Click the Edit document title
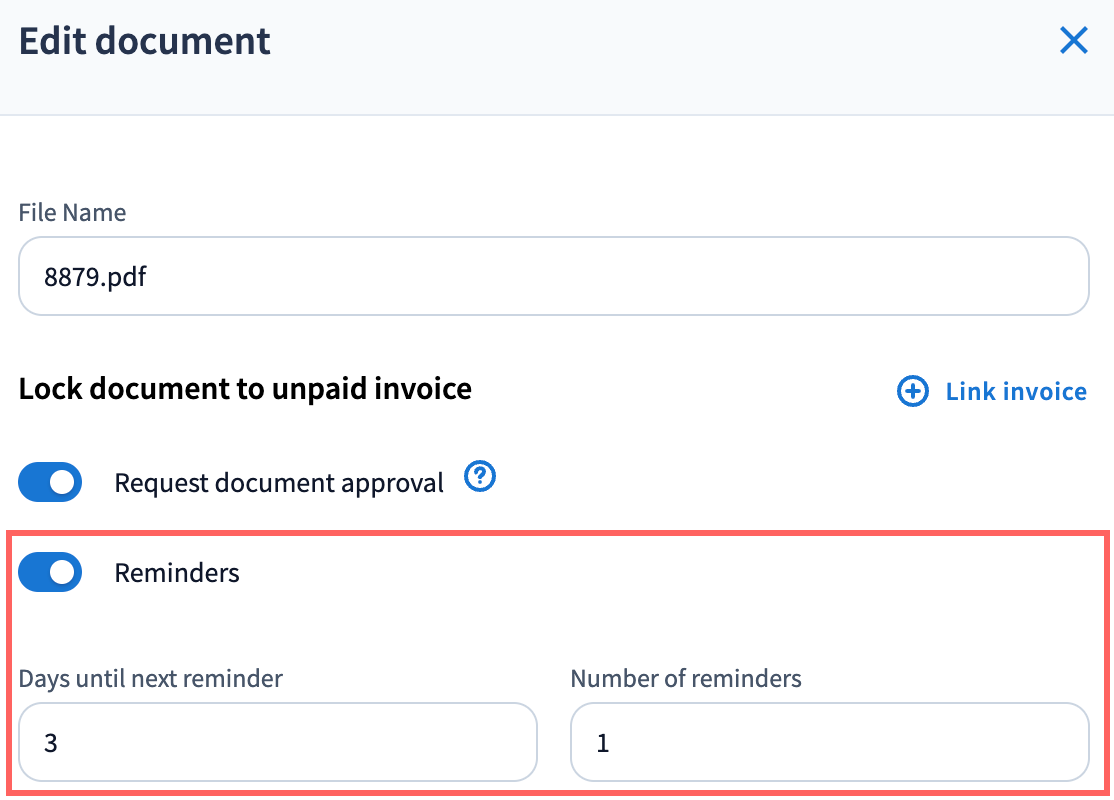The width and height of the screenshot is (1114, 800). tap(145, 42)
